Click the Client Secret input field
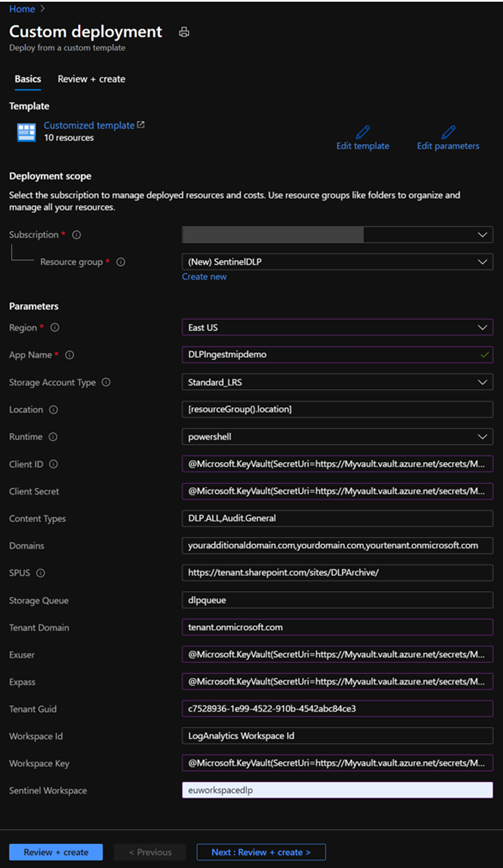Image resolution: width=503 pixels, height=868 pixels. pyautogui.click(x=337, y=491)
